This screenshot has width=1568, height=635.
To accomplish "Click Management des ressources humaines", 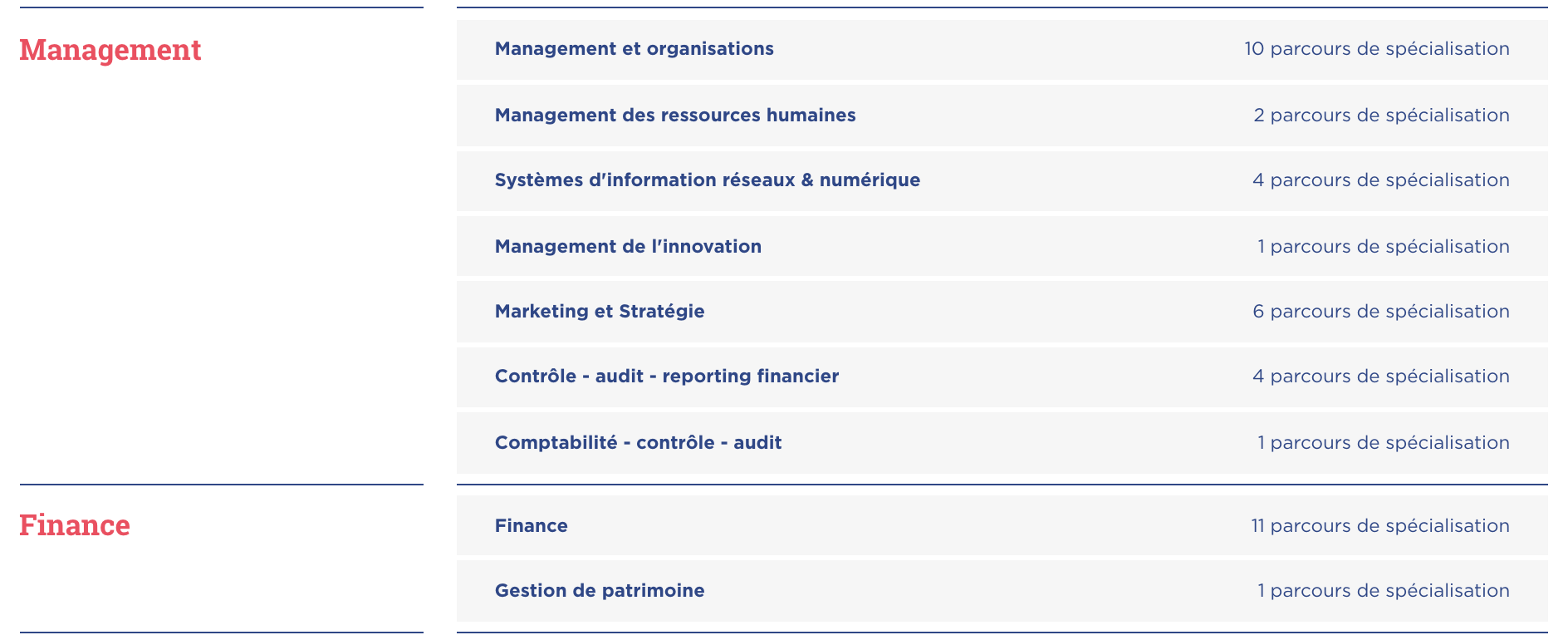I will pyautogui.click(x=674, y=116).
